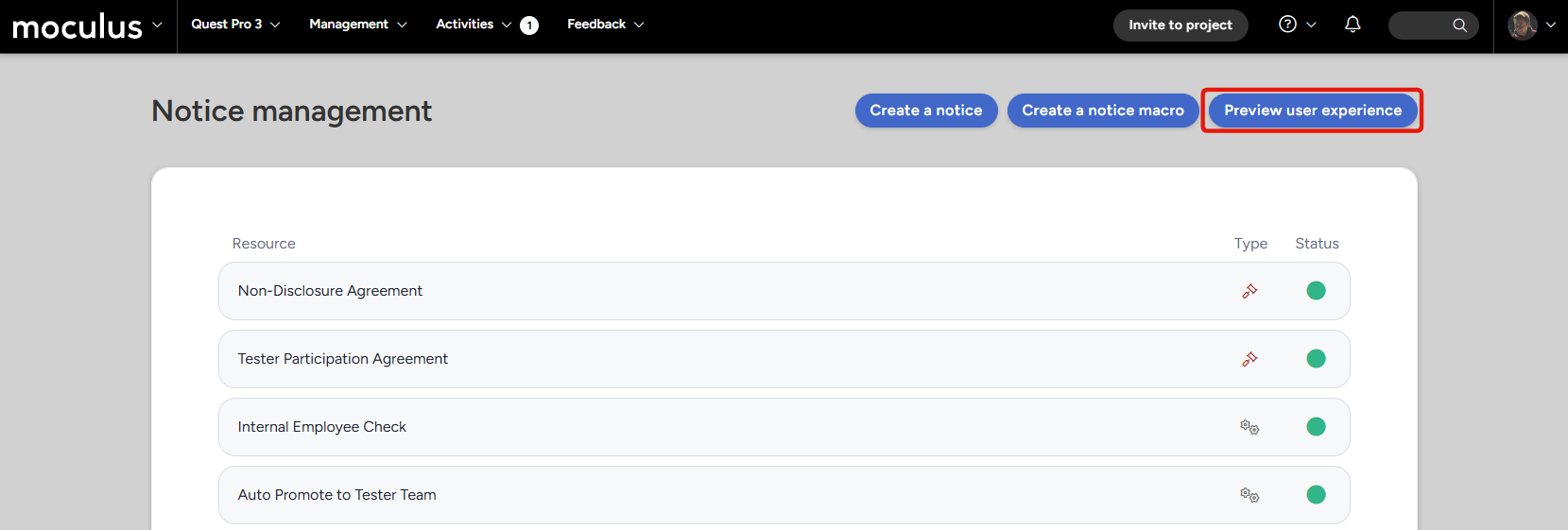Click the search magnifier icon
Viewport: 1568px width, 530px height.
(x=1459, y=26)
